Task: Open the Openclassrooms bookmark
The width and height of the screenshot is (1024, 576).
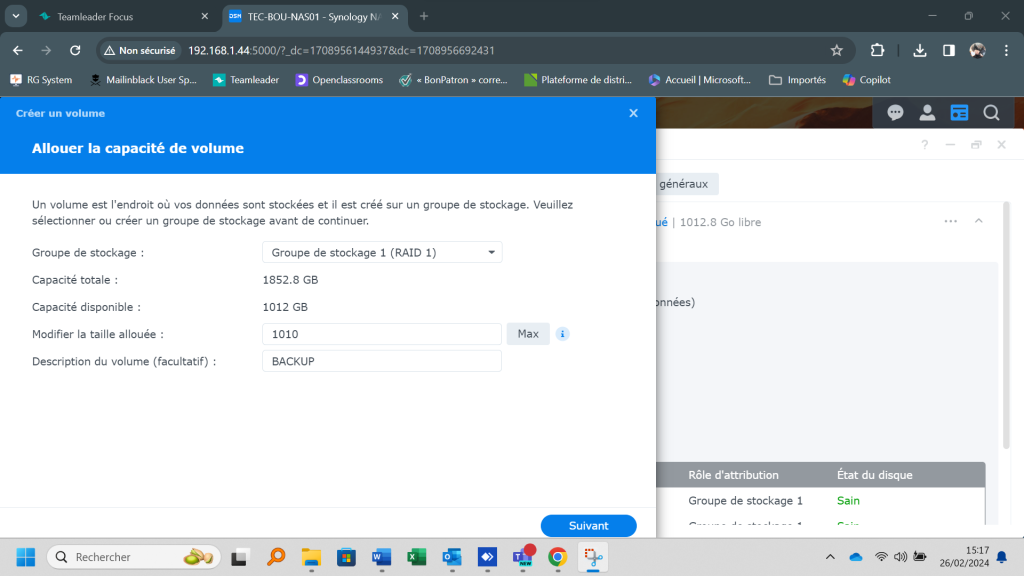Action: point(339,80)
